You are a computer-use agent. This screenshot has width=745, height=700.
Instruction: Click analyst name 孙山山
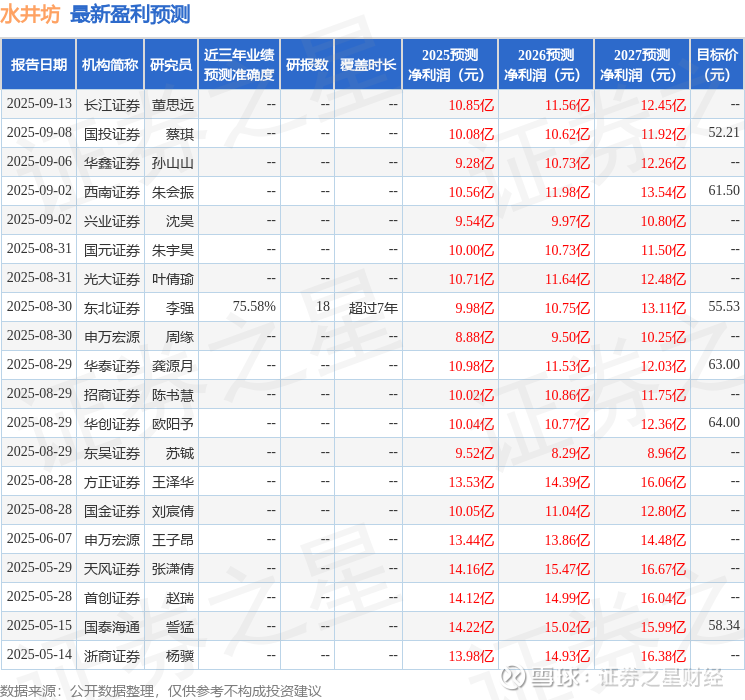tap(172, 163)
